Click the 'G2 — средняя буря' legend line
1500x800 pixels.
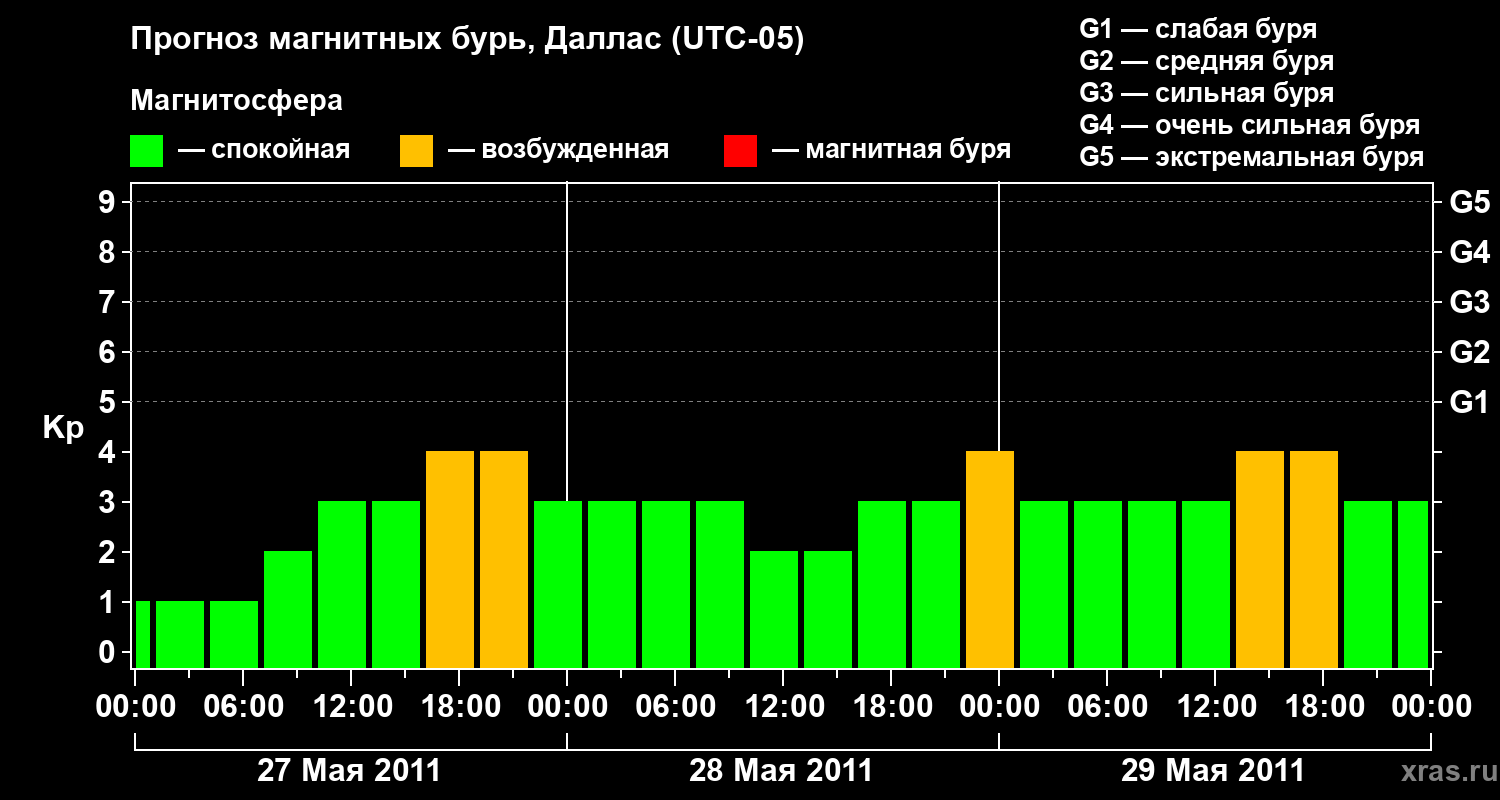(1207, 61)
